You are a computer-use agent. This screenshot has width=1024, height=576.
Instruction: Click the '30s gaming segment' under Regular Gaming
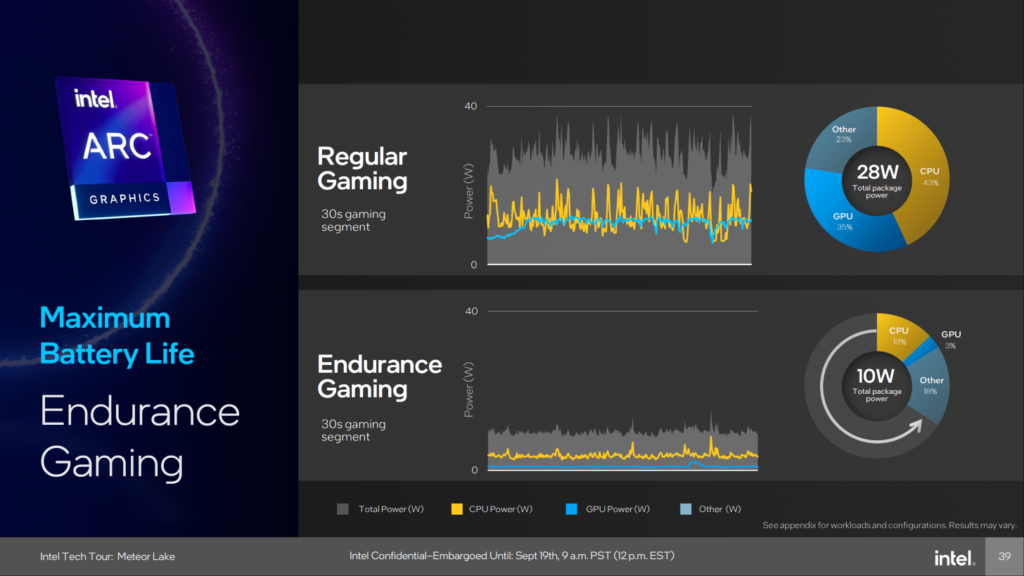coord(353,221)
